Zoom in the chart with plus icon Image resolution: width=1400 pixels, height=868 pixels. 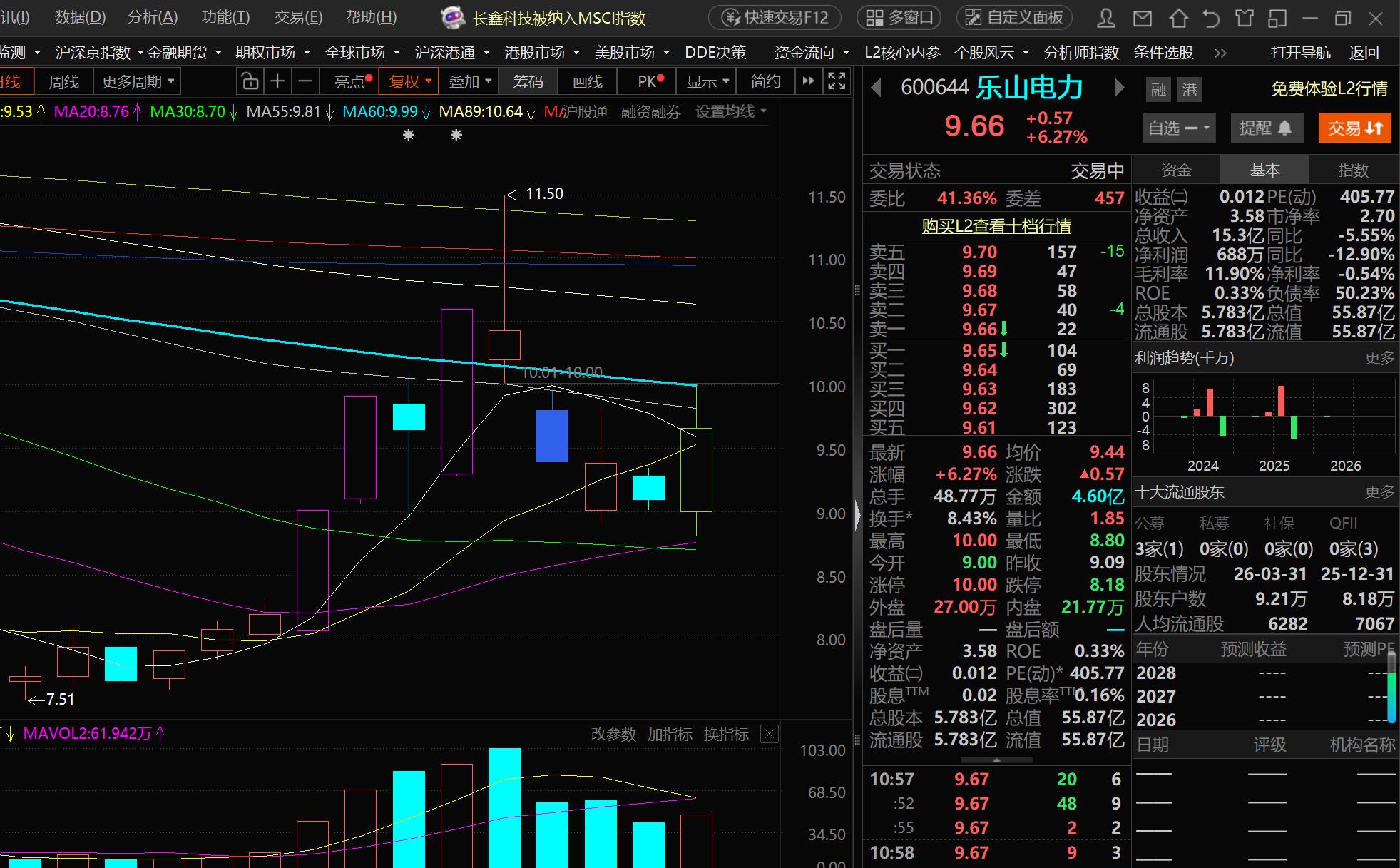[277, 82]
